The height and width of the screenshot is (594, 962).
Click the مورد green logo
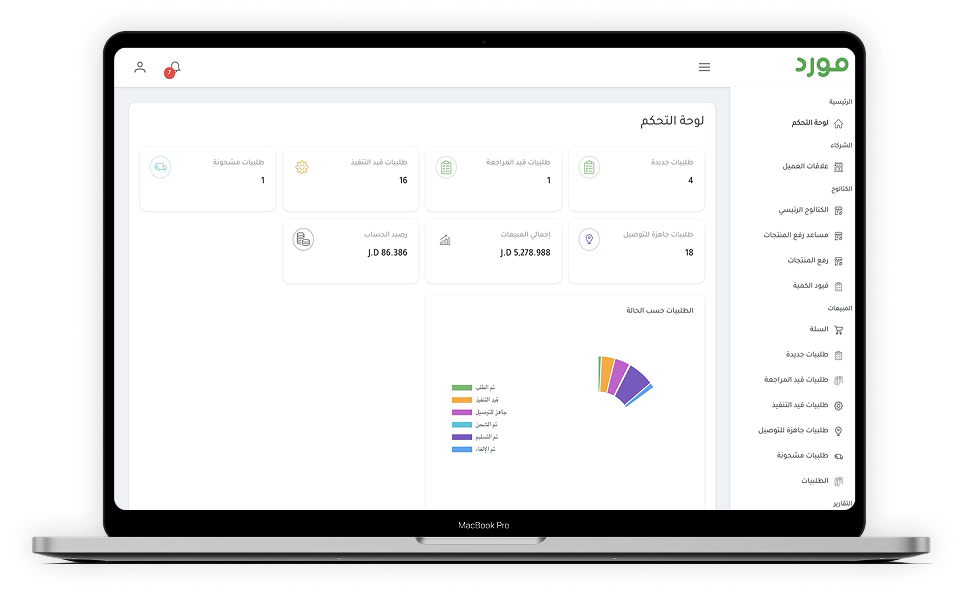click(x=821, y=66)
